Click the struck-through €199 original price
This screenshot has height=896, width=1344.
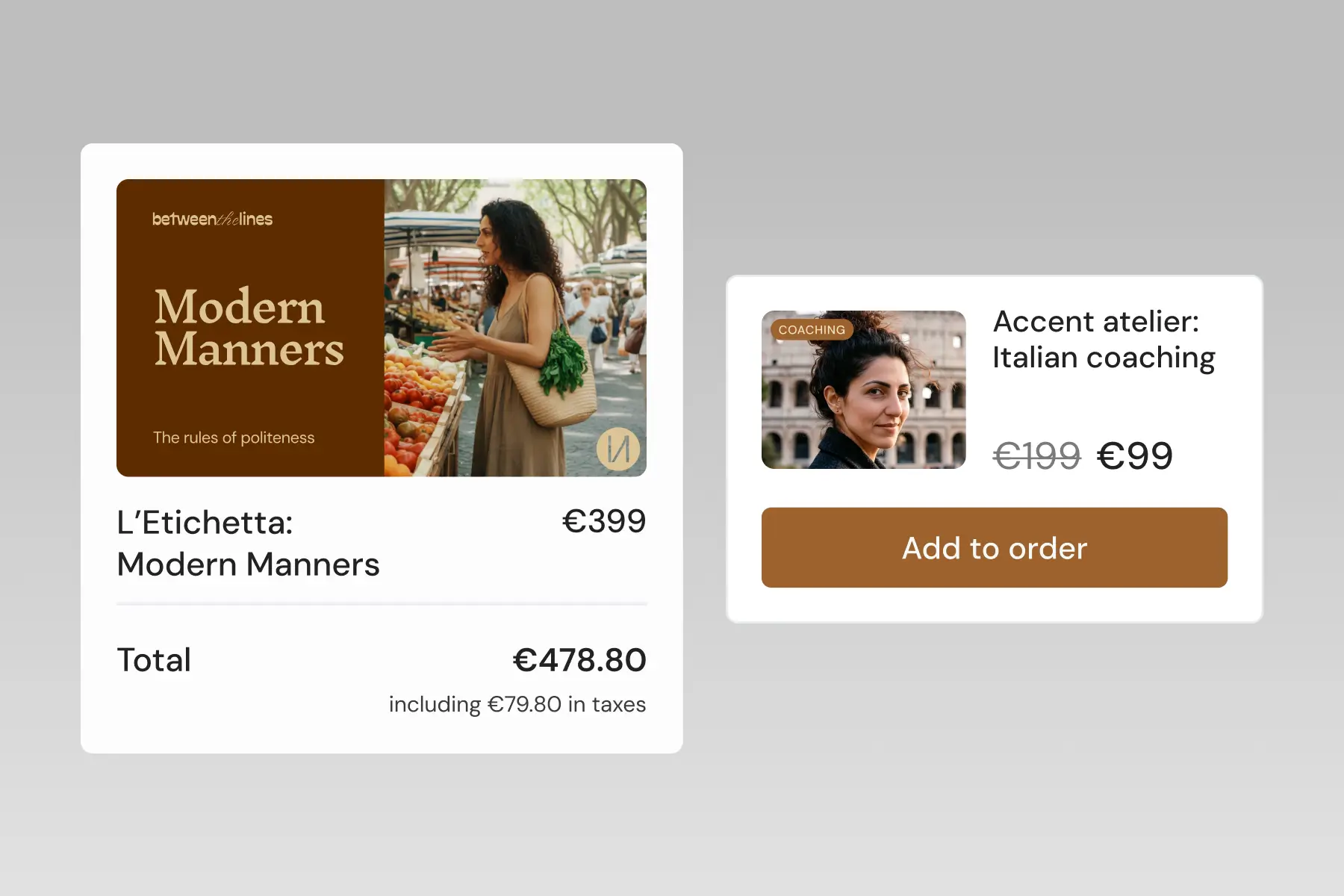[x=1036, y=455]
